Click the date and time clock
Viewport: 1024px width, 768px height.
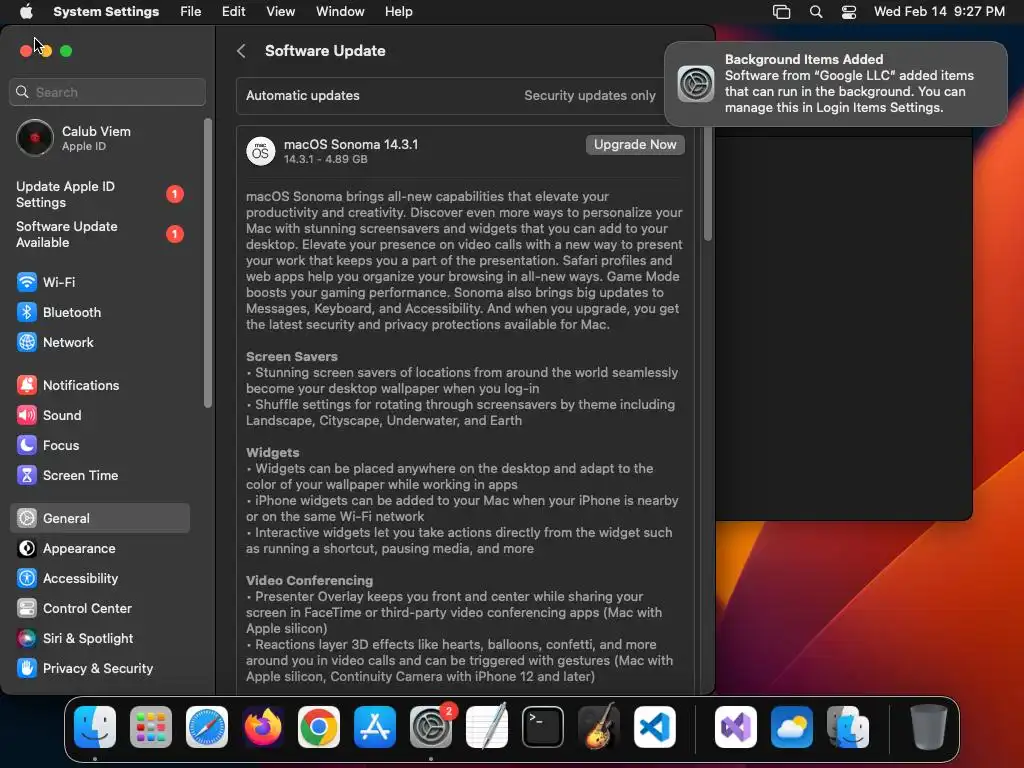(939, 12)
